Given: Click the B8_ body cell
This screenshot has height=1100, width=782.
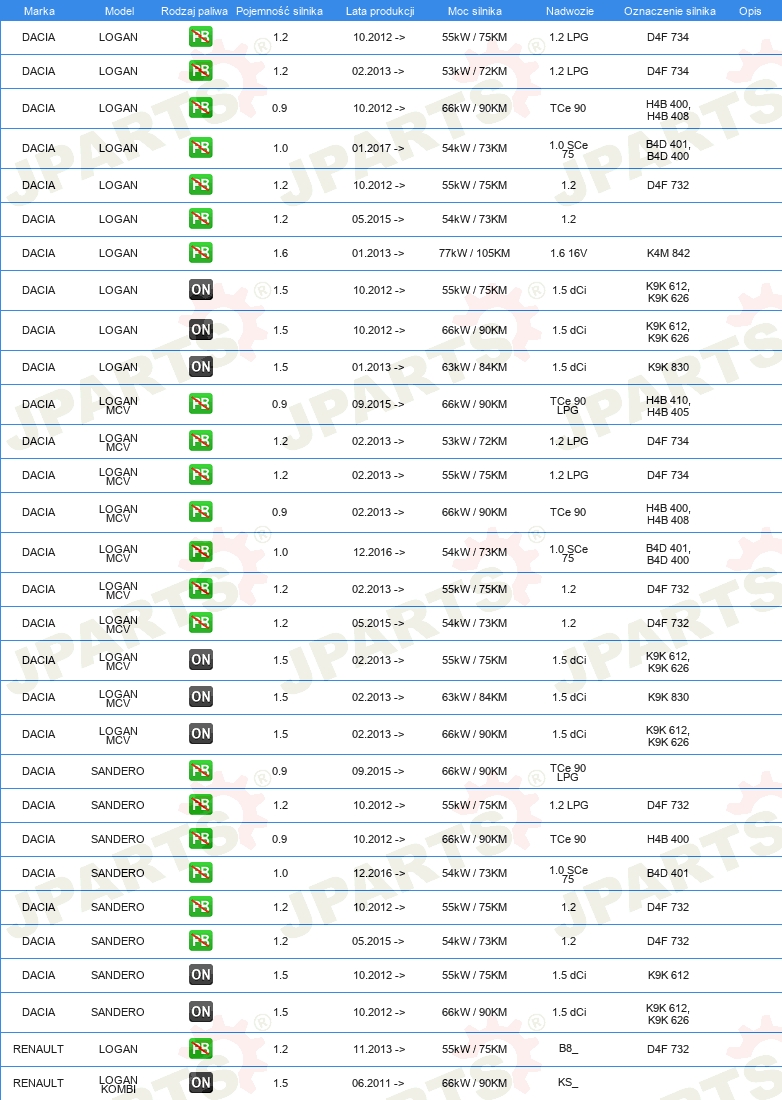Looking at the screenshot, I should (x=568, y=1048).
